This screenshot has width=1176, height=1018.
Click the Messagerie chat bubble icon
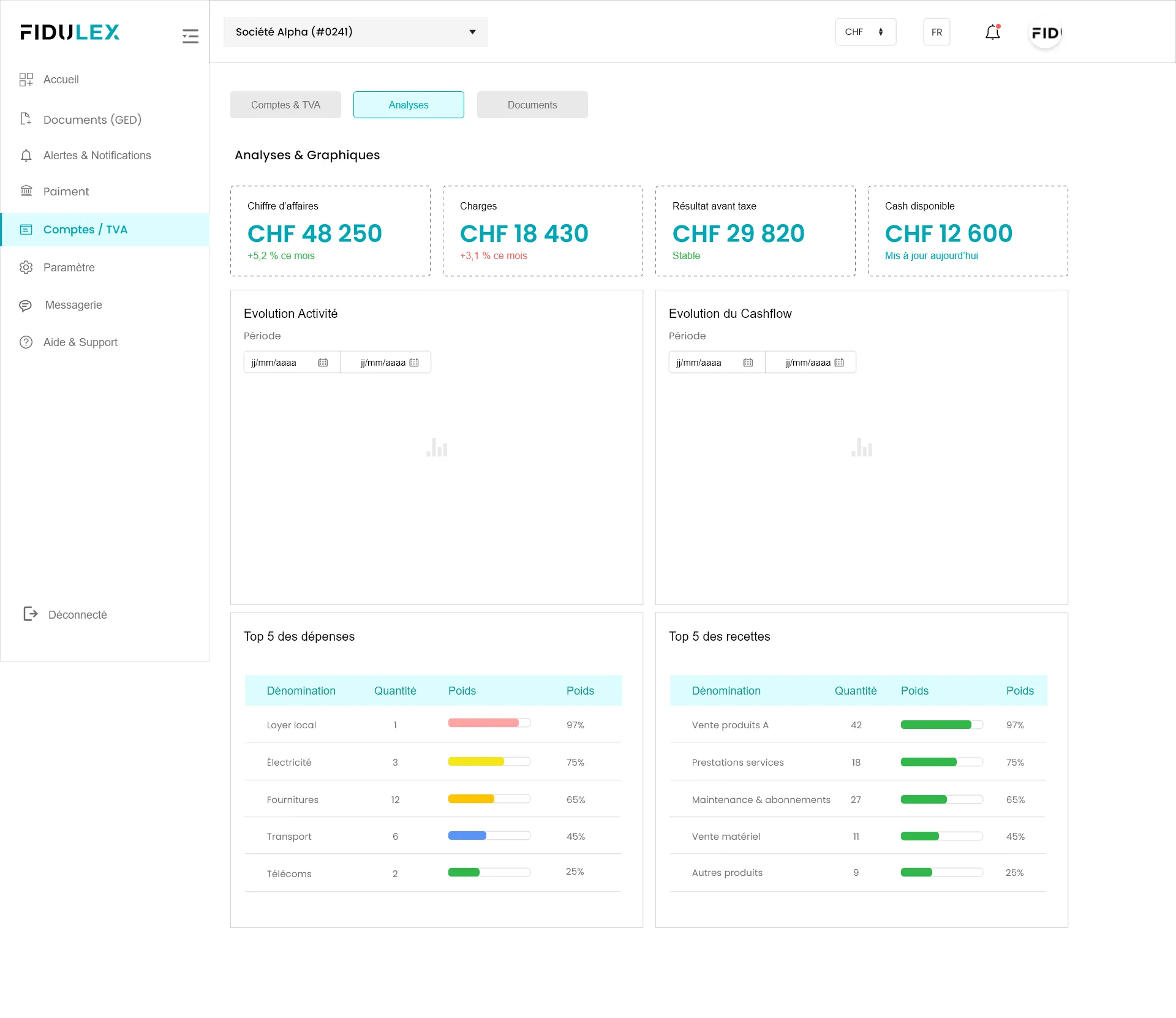click(26, 305)
